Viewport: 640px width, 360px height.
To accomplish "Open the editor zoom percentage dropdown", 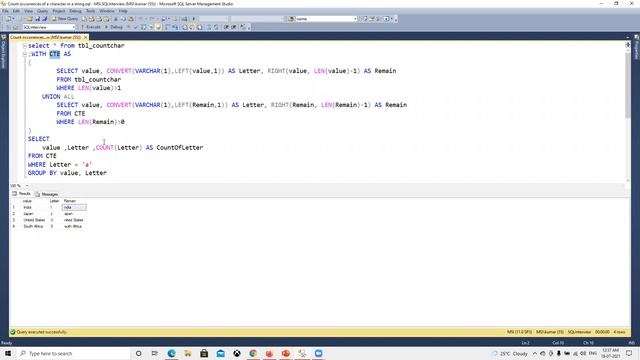I will pos(27,186).
